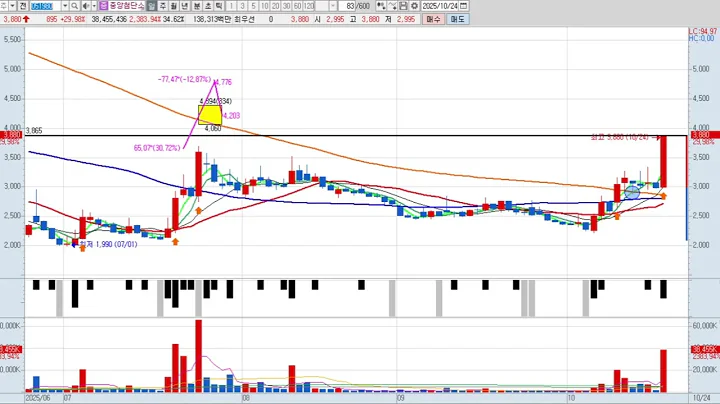The image size is (720, 404).
Task: Click the blue 매도 sell button
Action: 457,19
